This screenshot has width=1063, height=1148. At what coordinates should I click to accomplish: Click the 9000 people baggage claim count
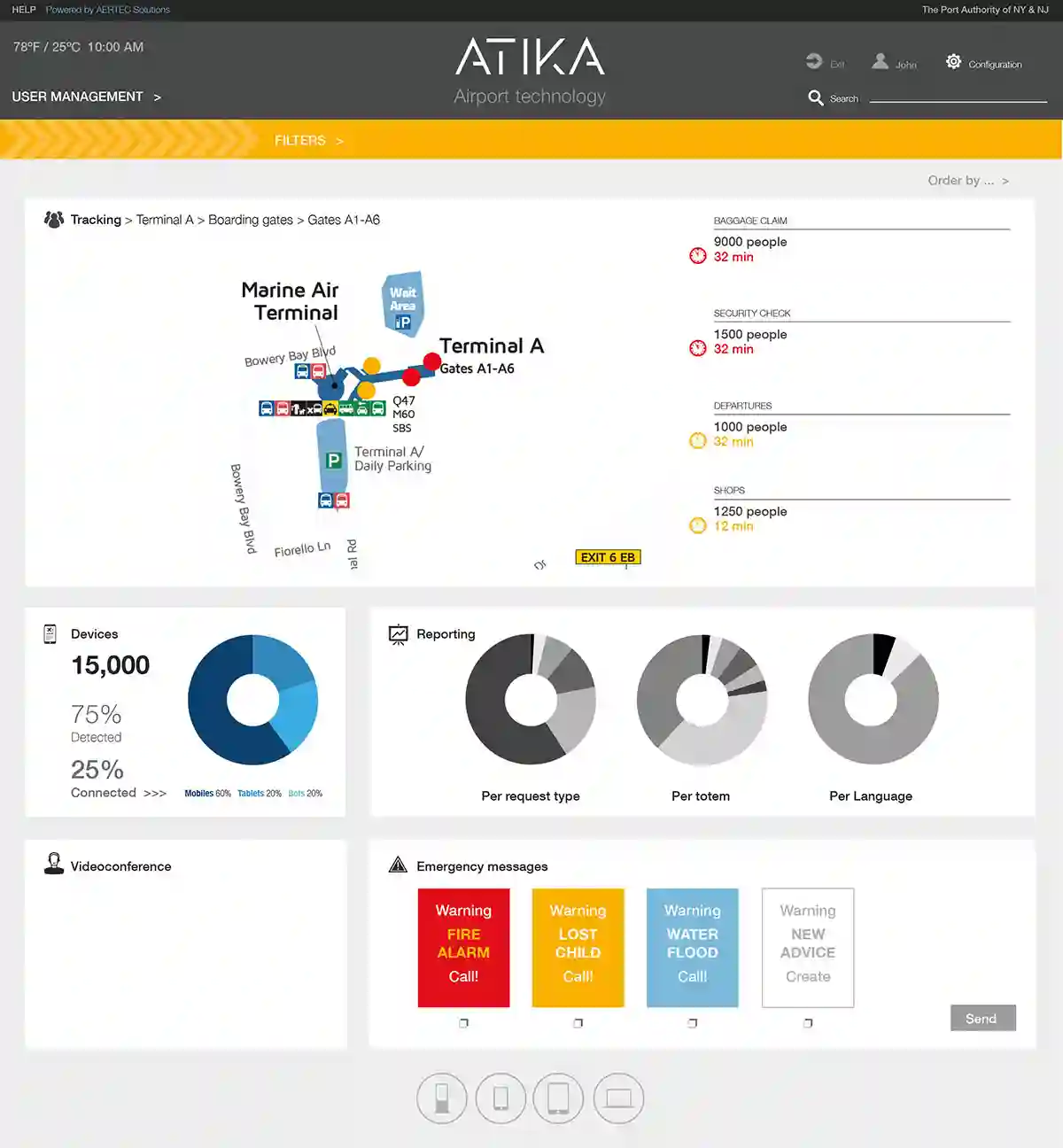(750, 242)
